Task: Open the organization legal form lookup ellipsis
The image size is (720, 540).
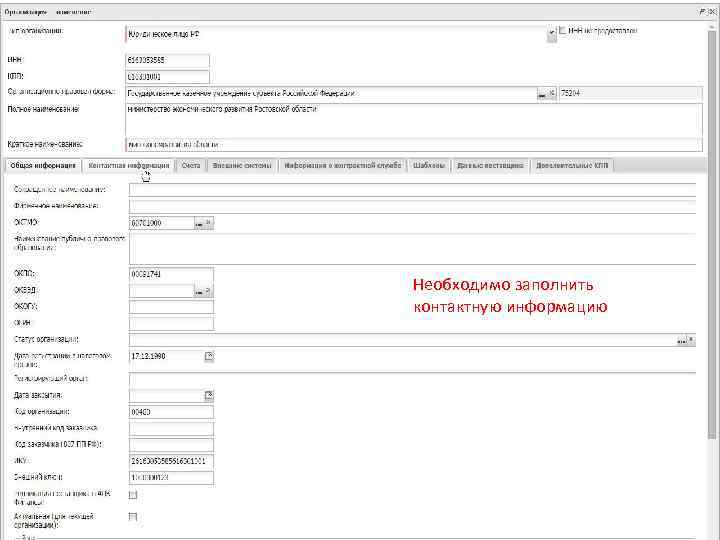Action: (x=542, y=94)
